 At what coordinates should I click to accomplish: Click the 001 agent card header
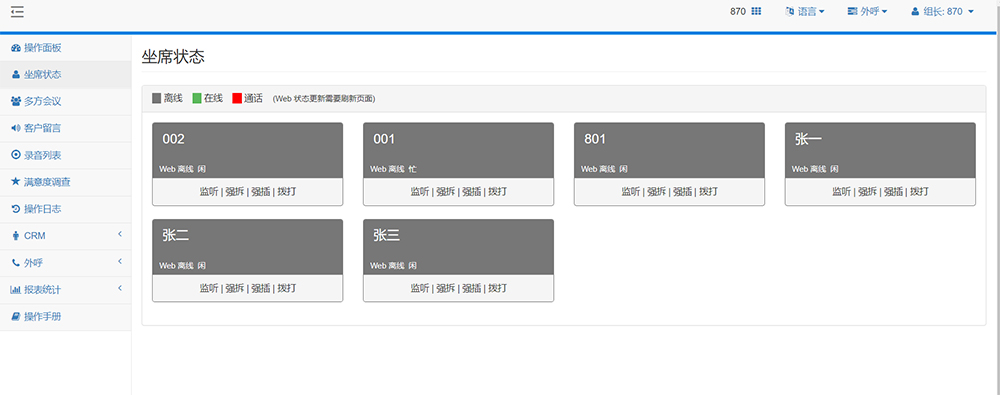tap(459, 151)
